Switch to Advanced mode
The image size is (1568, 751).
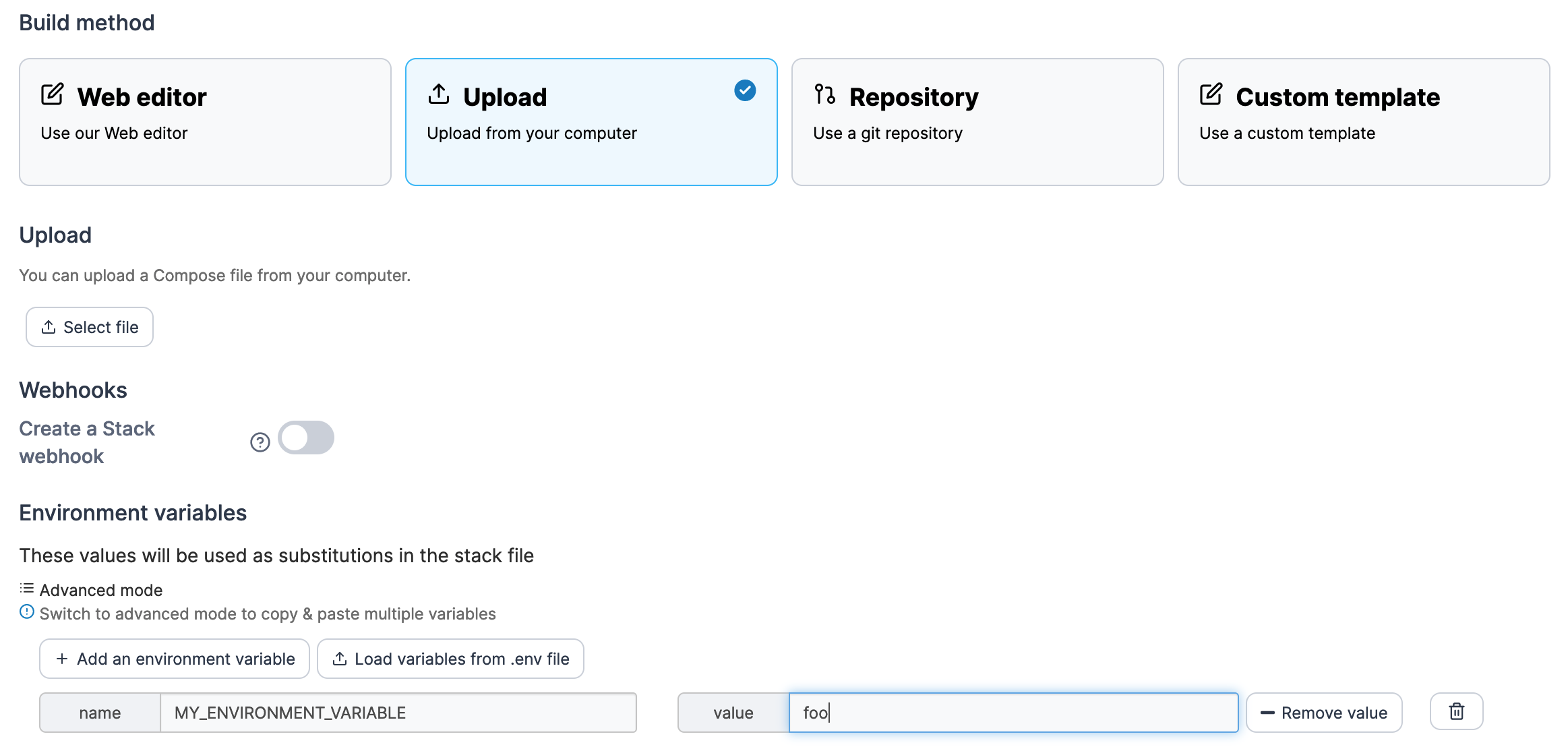100,590
